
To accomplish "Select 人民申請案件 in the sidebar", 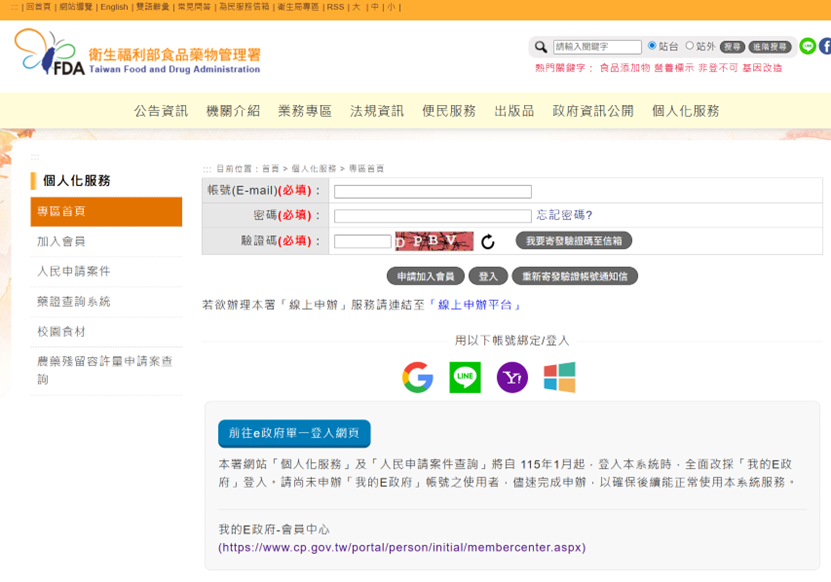I will click(74, 271).
